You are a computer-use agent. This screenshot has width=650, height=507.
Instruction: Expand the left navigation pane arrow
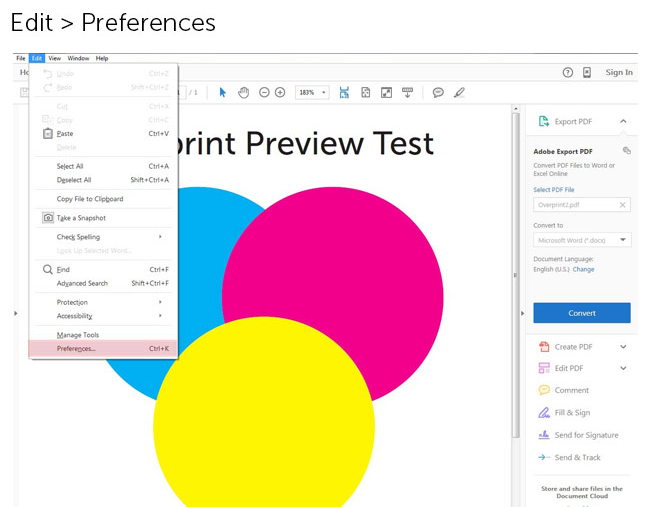(x=16, y=313)
